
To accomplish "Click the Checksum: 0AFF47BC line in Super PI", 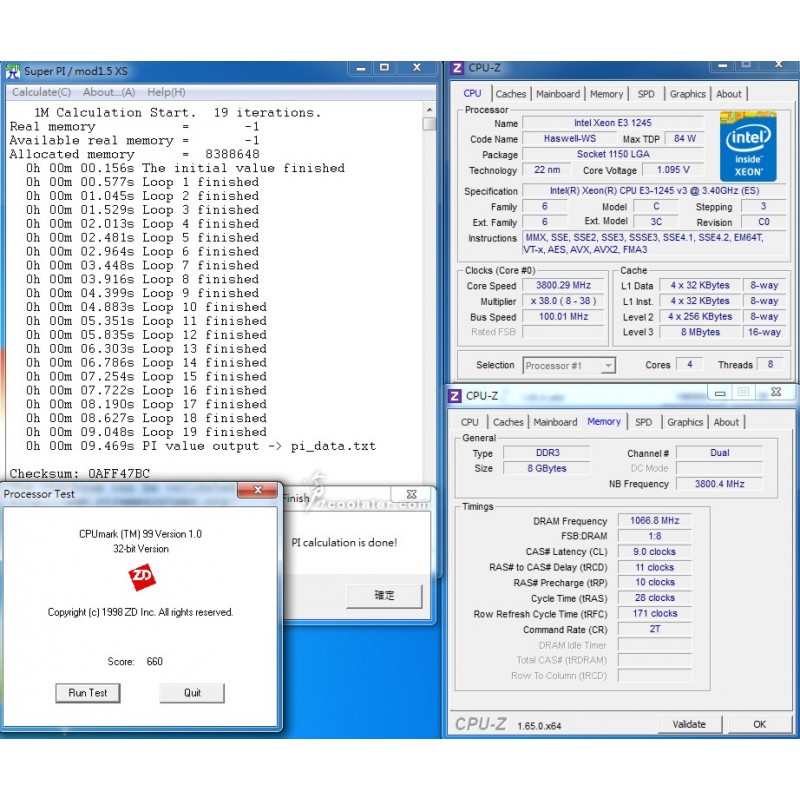I will coord(80,474).
